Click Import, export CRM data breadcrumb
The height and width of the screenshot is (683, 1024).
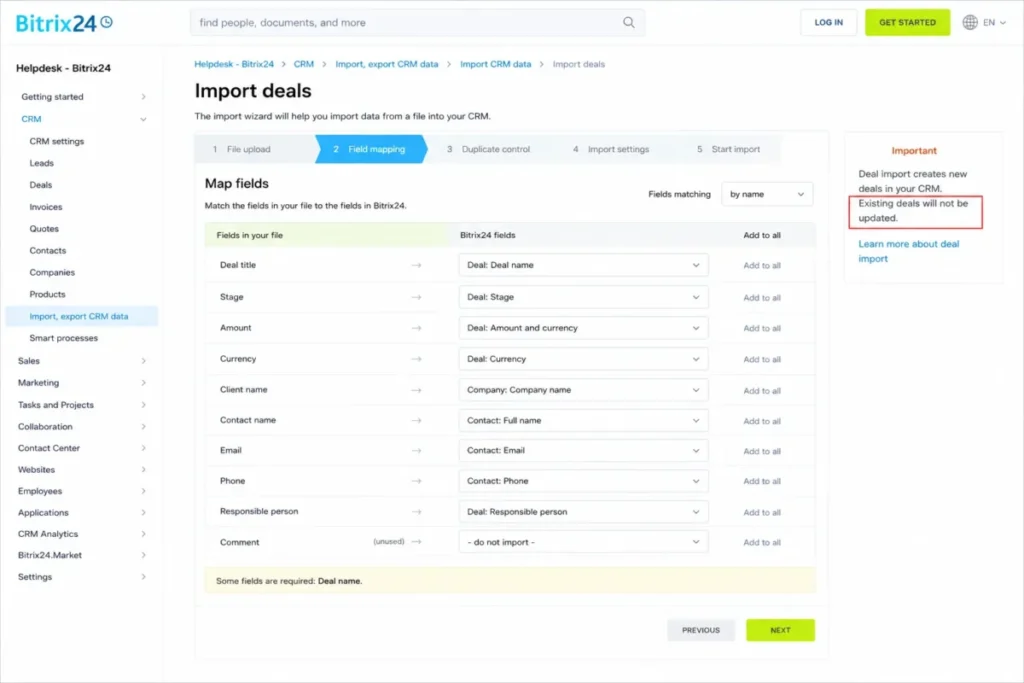387,64
